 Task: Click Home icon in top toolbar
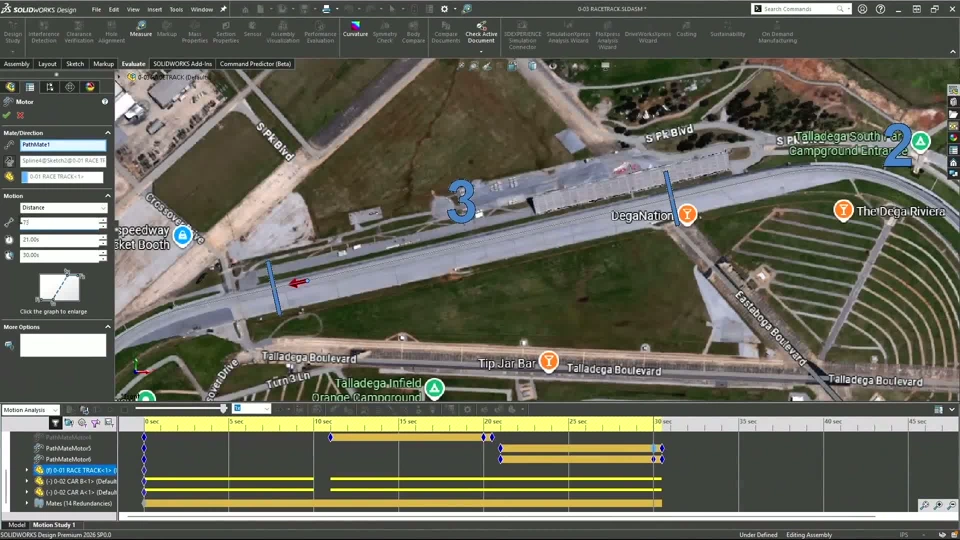(x=244, y=9)
